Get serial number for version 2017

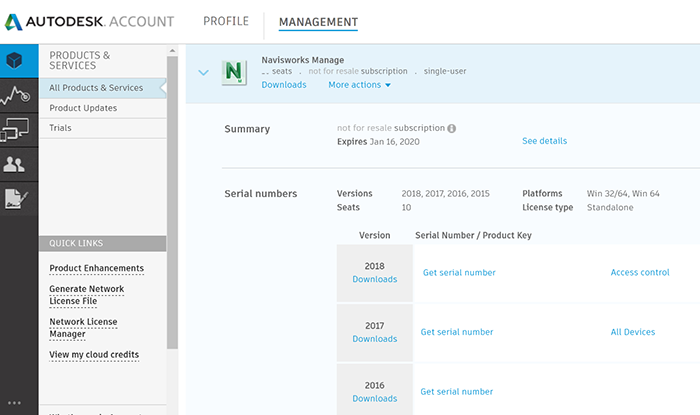(457, 332)
